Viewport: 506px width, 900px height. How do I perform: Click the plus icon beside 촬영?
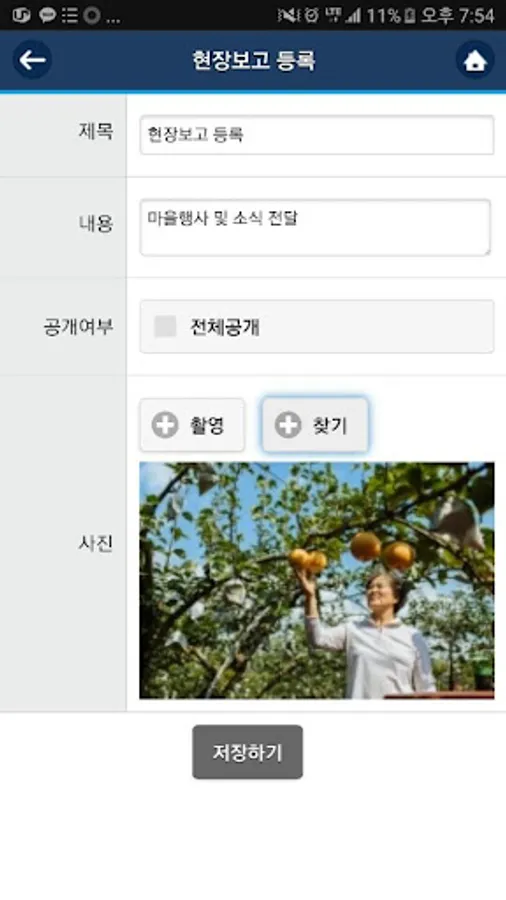(x=165, y=425)
